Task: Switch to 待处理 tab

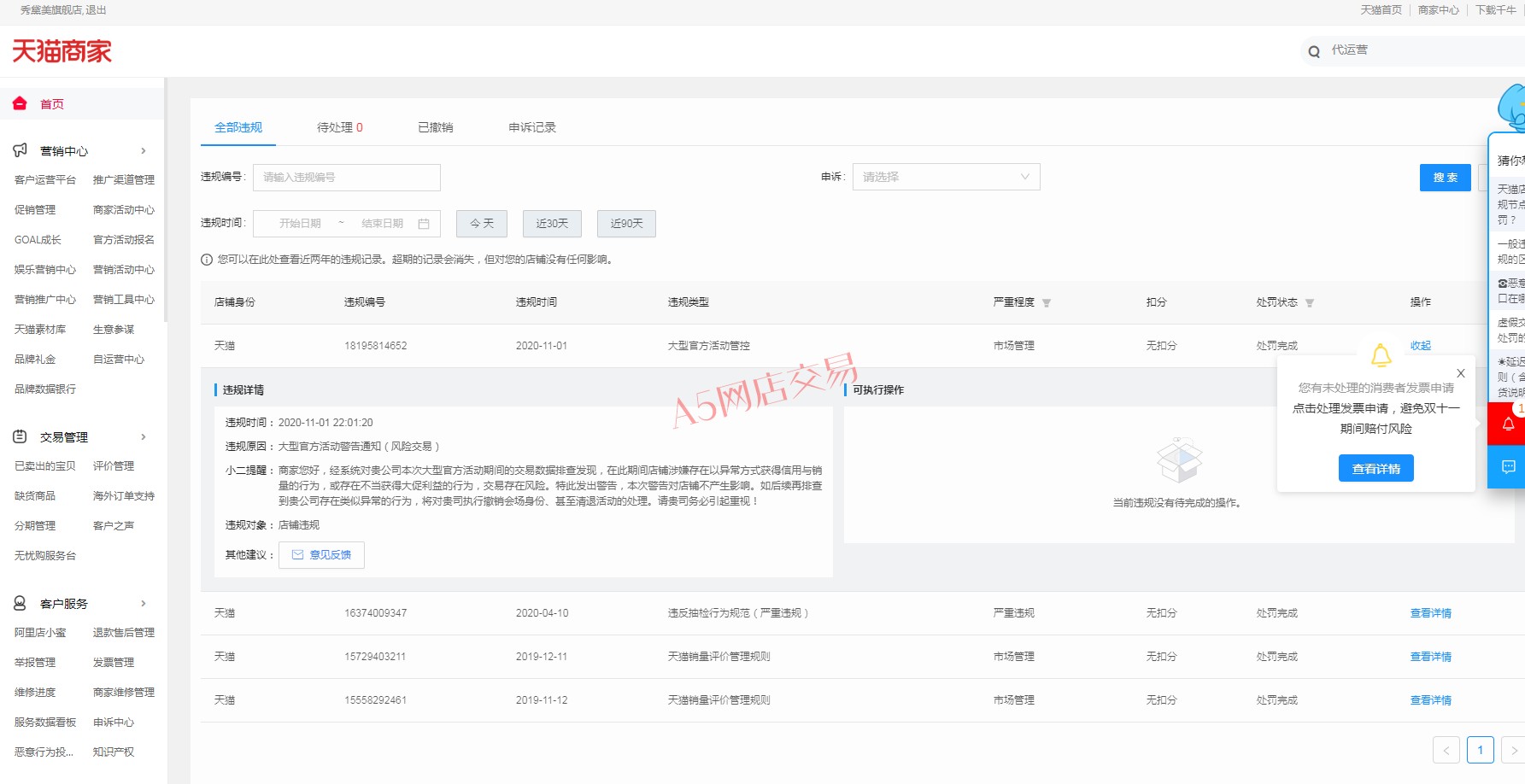Action: [x=340, y=127]
